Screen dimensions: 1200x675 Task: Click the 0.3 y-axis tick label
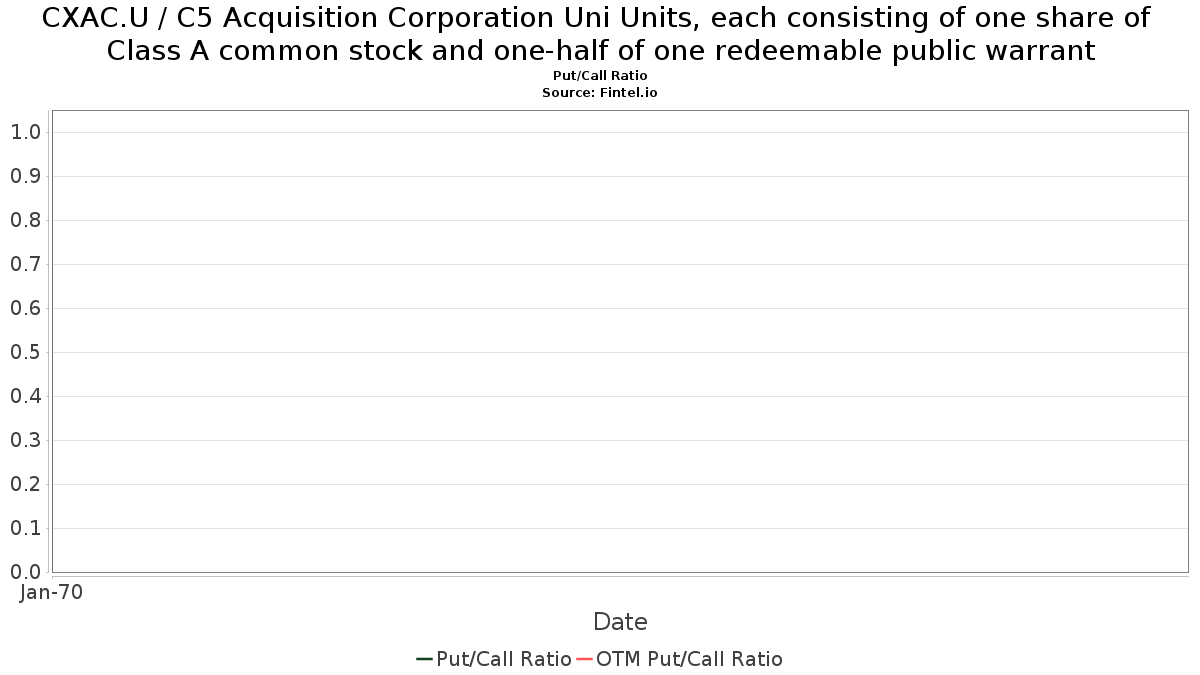click(x=25, y=440)
